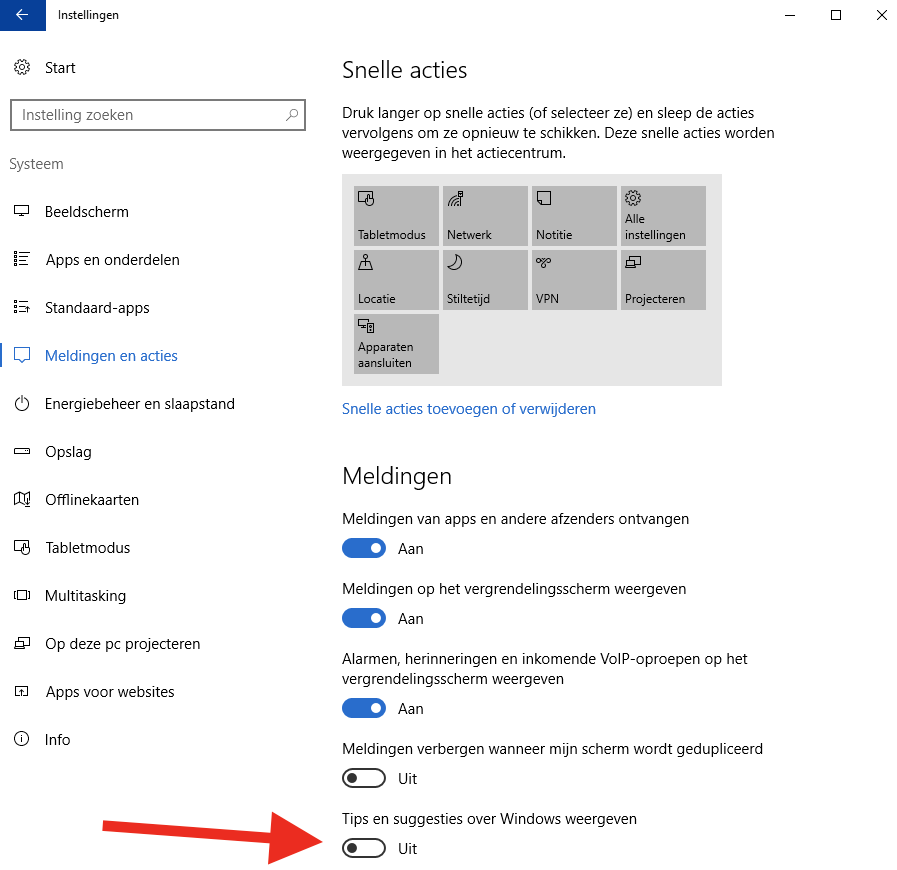This screenshot has height=870, width=897.
Task: Toggle hide notifications when screen is duplicated
Action: click(x=364, y=779)
